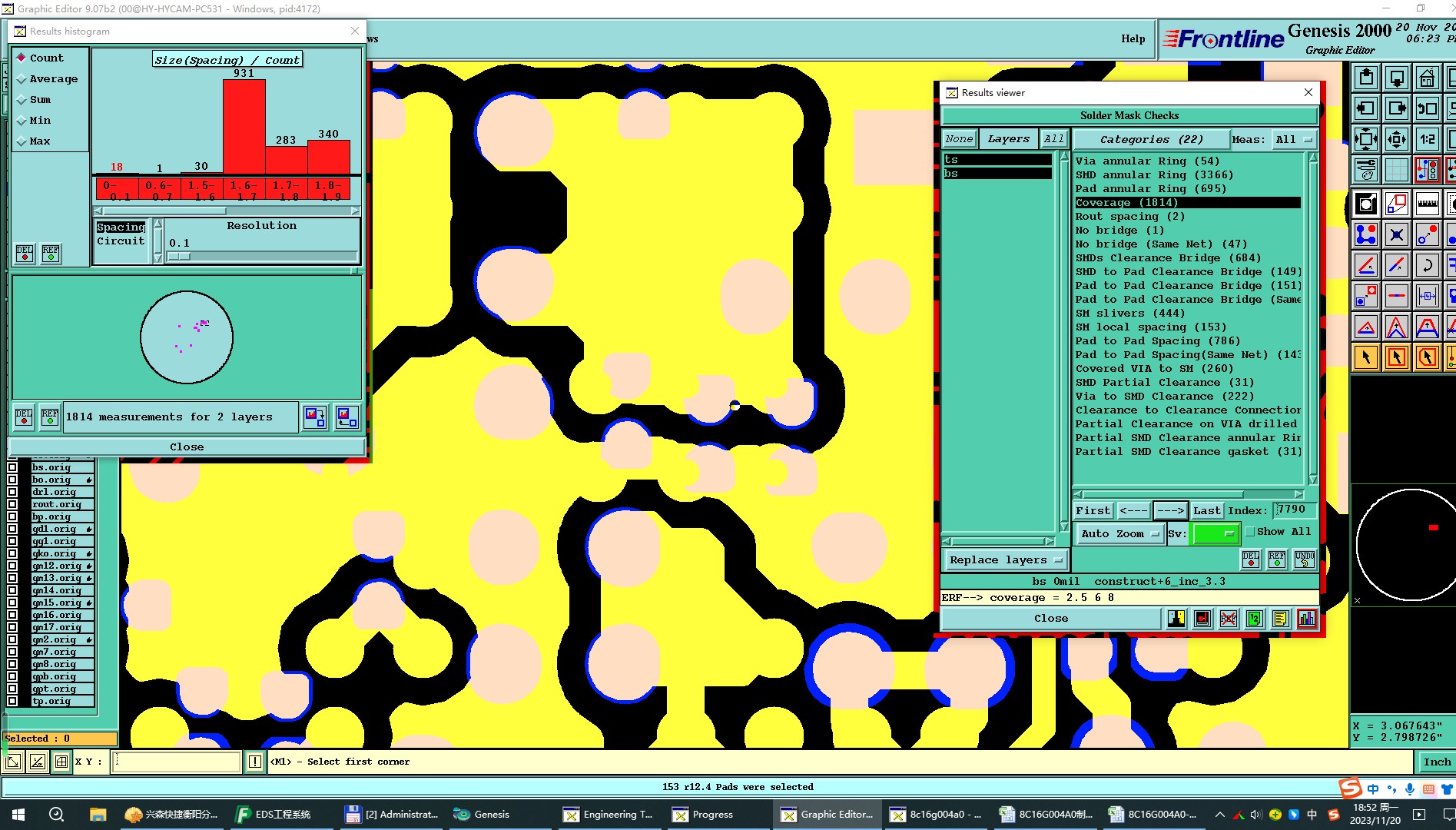Viewport: 1456px width, 830px height.
Task: Open the Meas: All dropdown
Action: 1294,139
